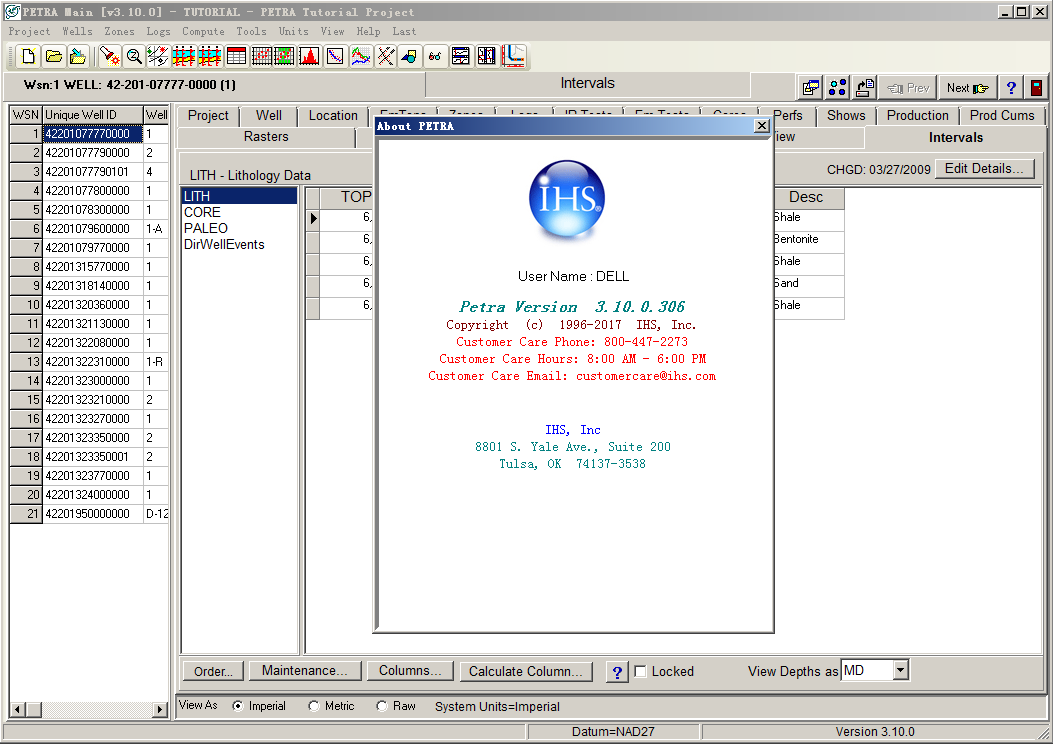Open the Help menu
The image size is (1053, 744).
(x=368, y=32)
